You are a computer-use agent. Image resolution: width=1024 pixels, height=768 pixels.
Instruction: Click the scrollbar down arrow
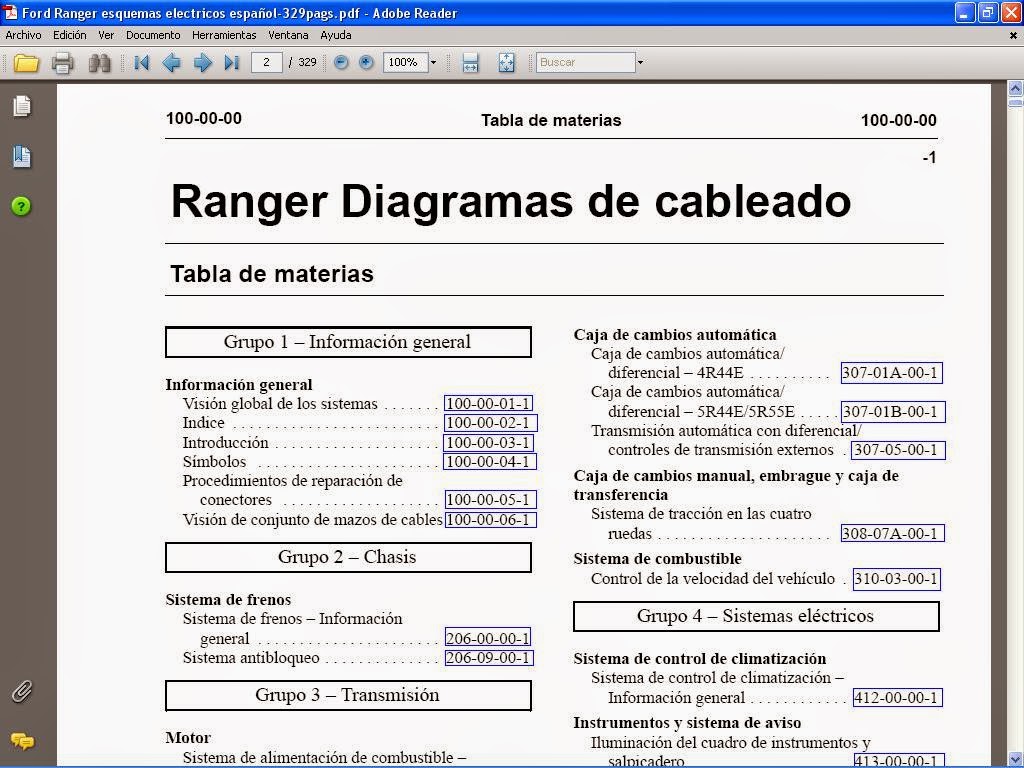point(1016,758)
